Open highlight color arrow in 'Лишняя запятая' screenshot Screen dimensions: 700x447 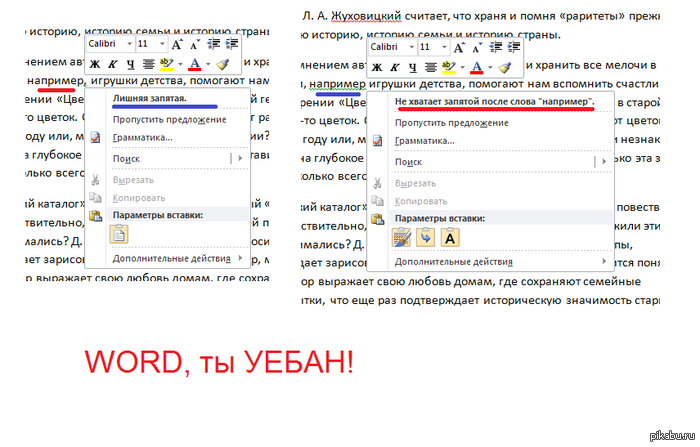coord(180,64)
